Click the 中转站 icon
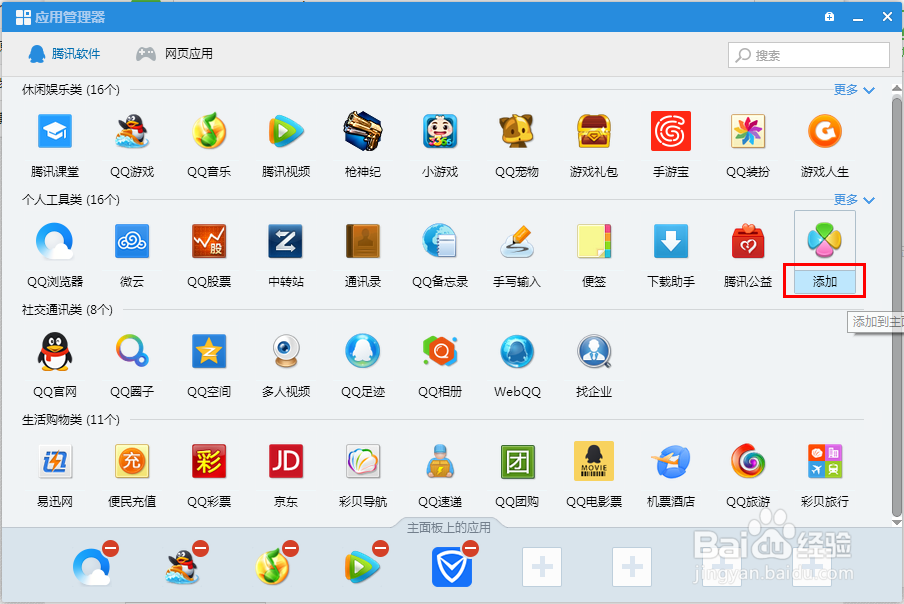The image size is (904, 604). click(286, 241)
